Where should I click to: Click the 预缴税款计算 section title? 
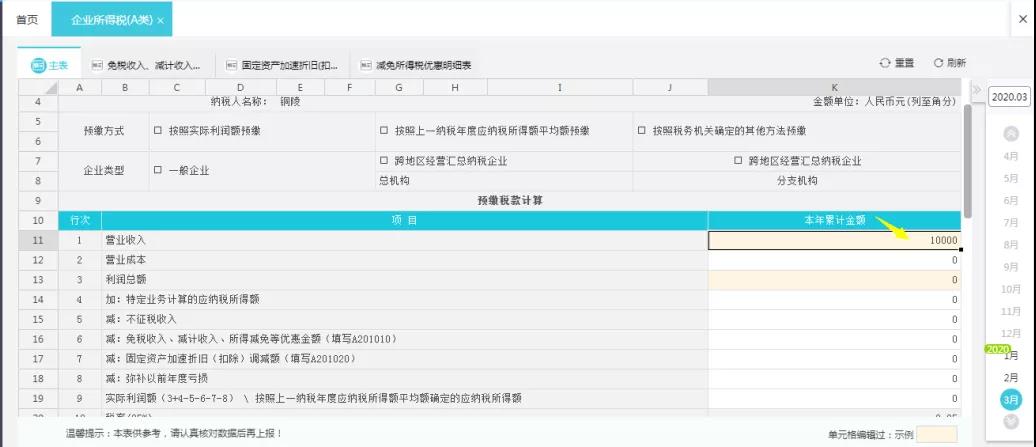(509, 201)
